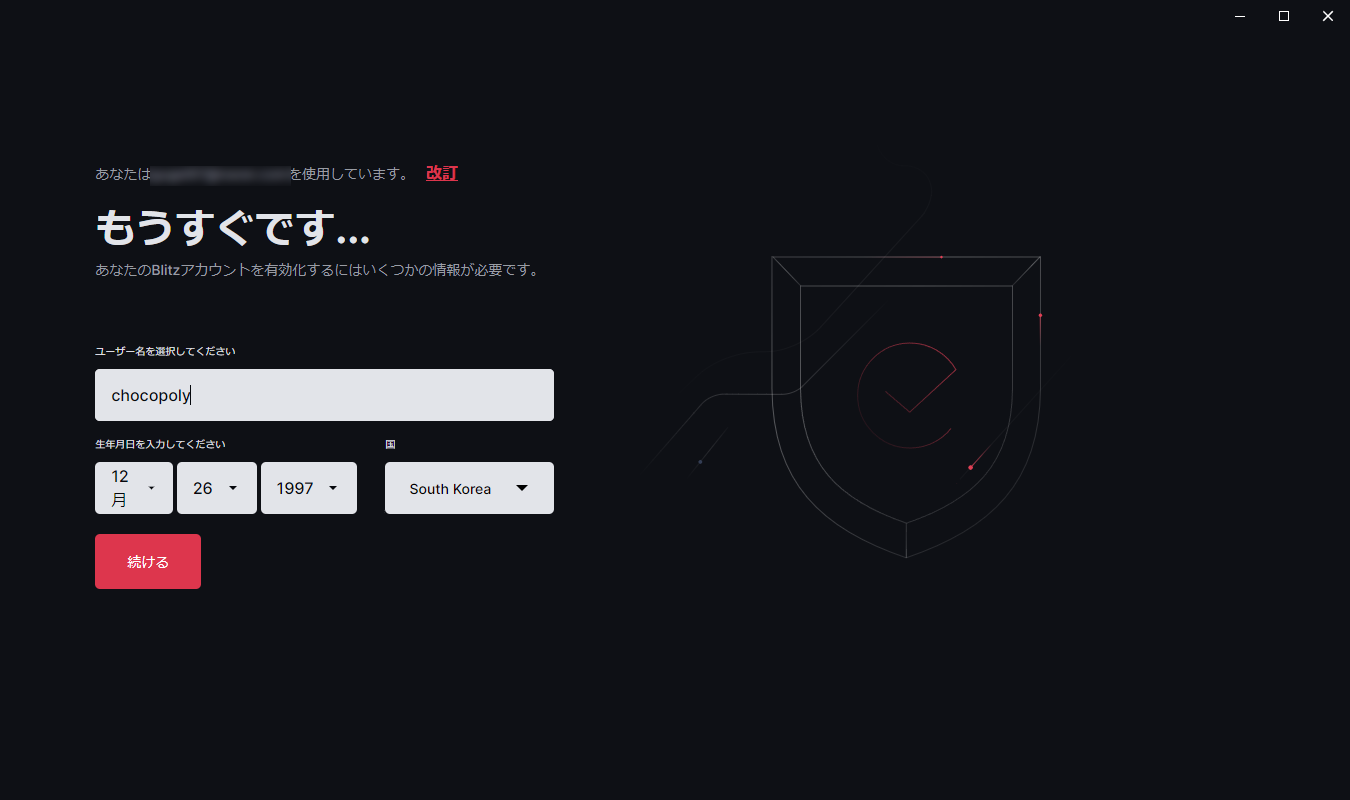Close the Blitz window

(x=1328, y=16)
